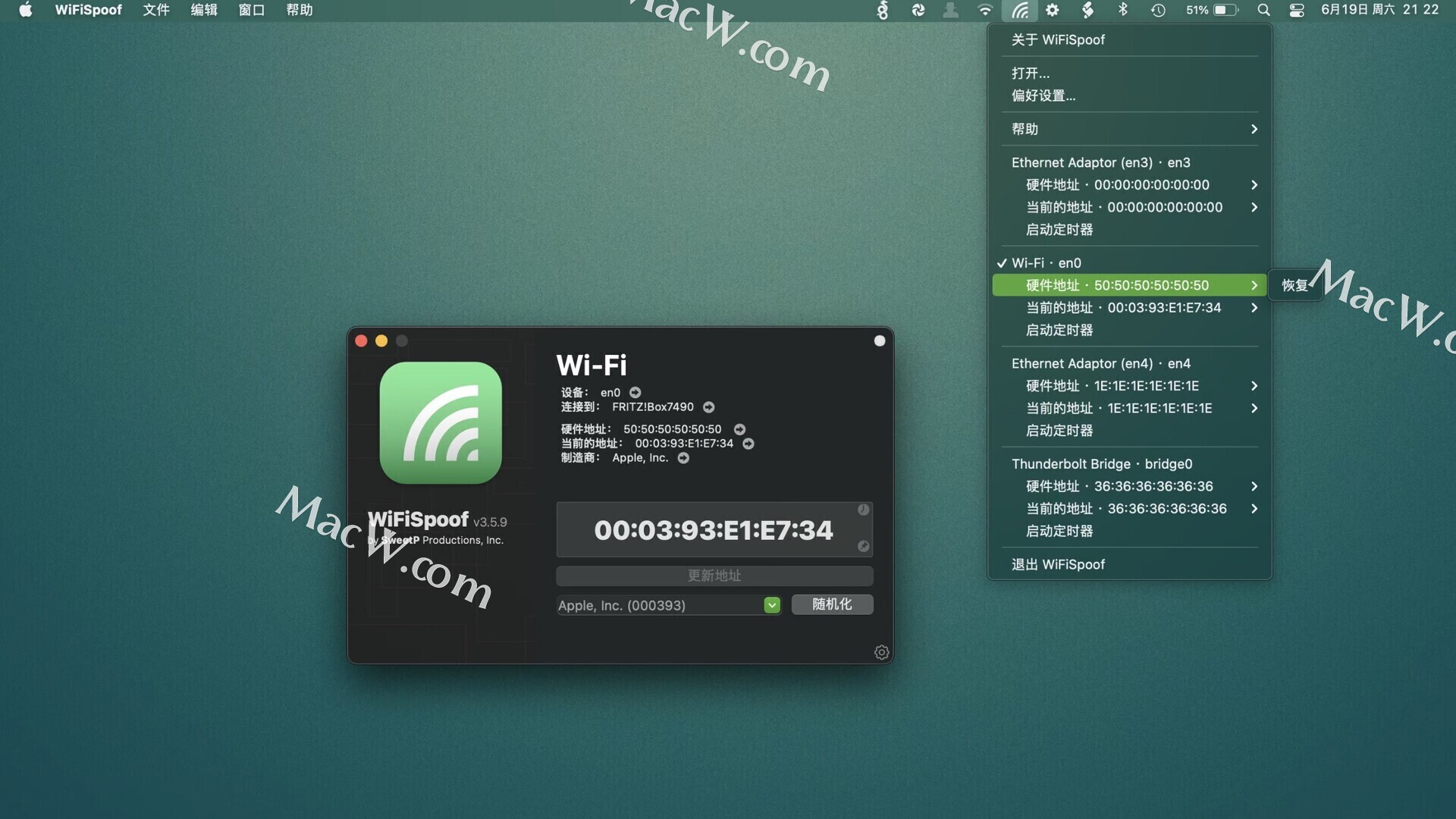The image size is (1456, 819).
Task: Open settings via the gear icon in the window
Action: (881, 652)
